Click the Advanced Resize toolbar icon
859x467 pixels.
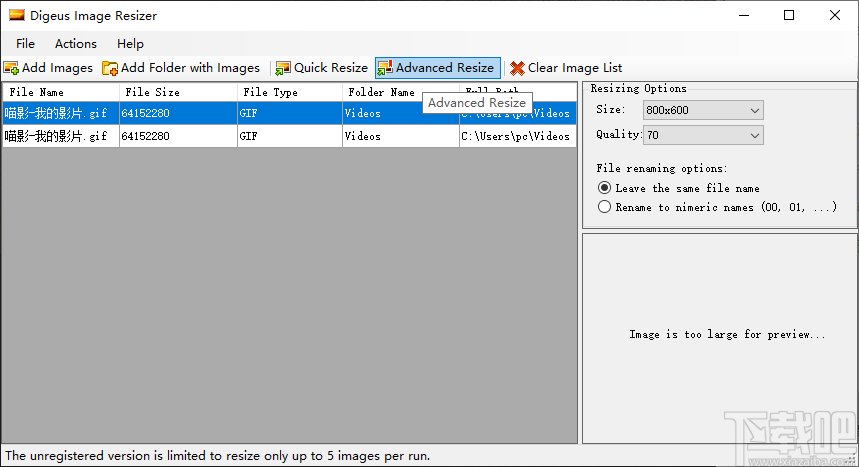coord(385,68)
